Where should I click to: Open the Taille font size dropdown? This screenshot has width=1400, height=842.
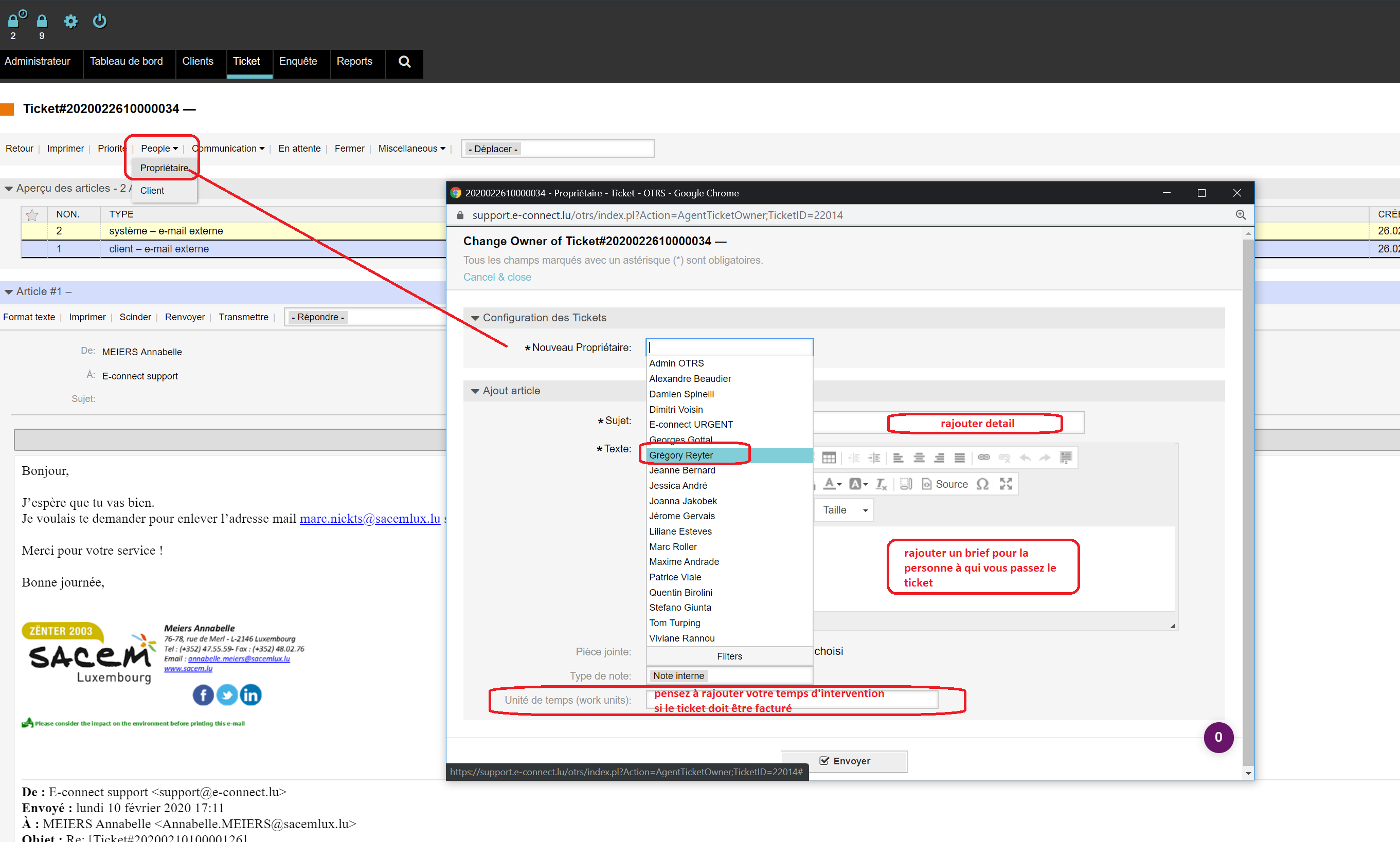(845, 510)
